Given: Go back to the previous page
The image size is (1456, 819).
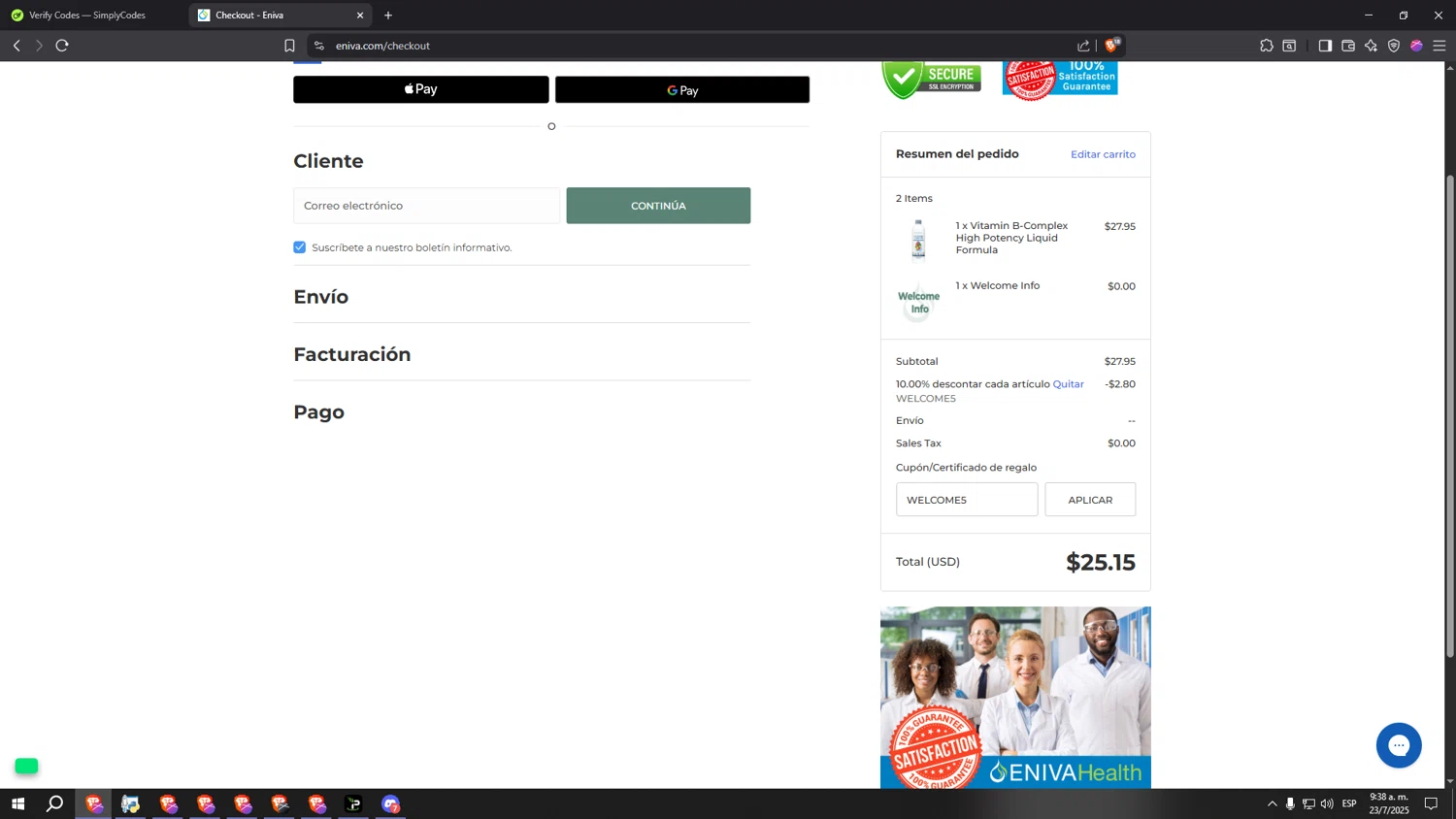Looking at the screenshot, I should click(x=17, y=46).
